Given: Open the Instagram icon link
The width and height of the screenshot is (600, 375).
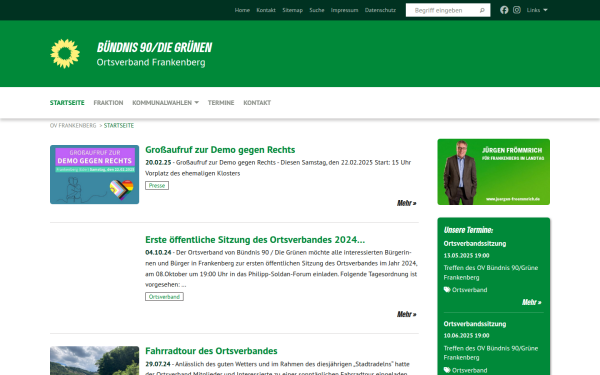Looking at the screenshot, I should click(517, 10).
